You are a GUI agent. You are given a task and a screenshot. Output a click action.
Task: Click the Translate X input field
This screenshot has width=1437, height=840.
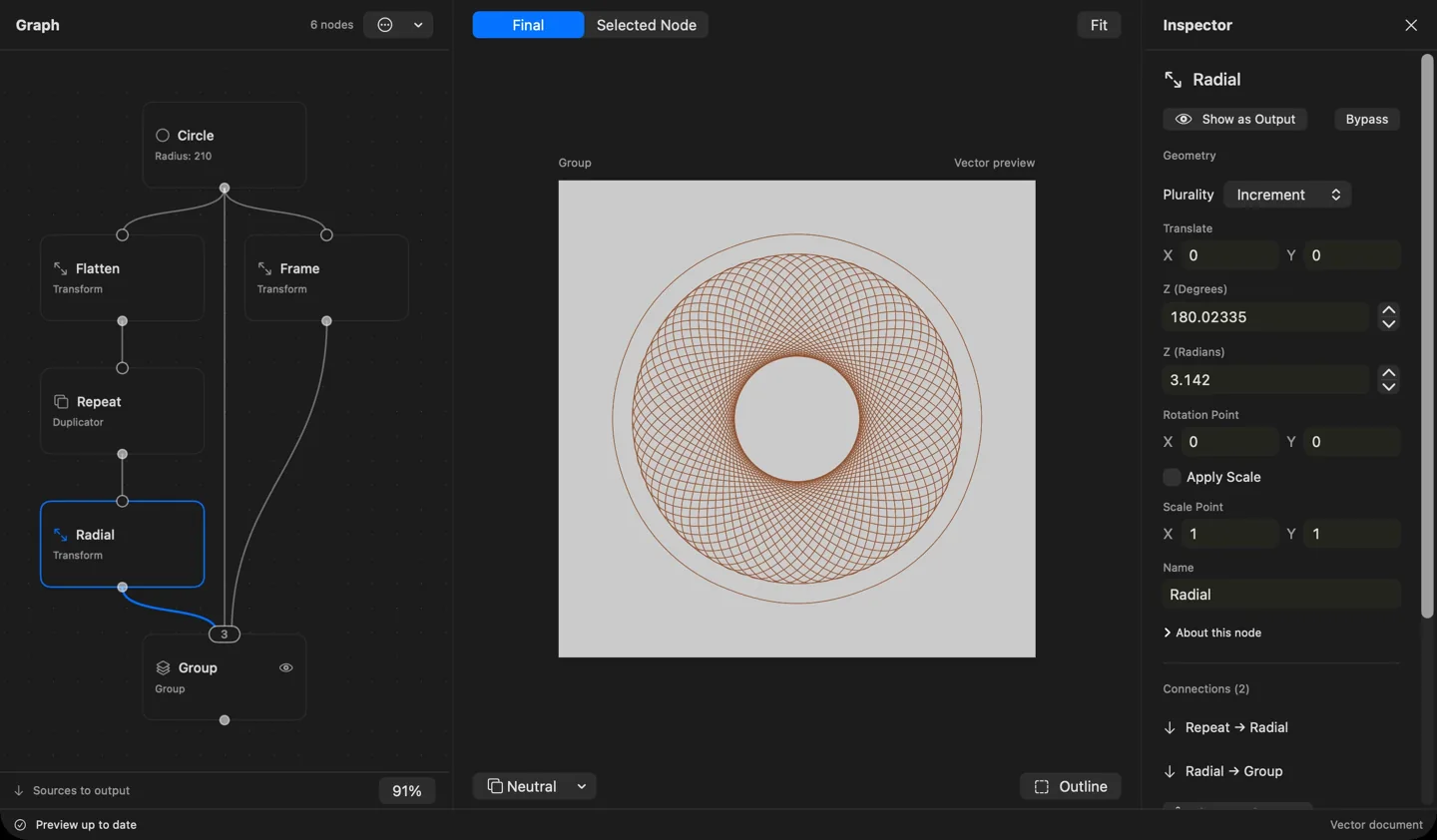coord(1229,255)
